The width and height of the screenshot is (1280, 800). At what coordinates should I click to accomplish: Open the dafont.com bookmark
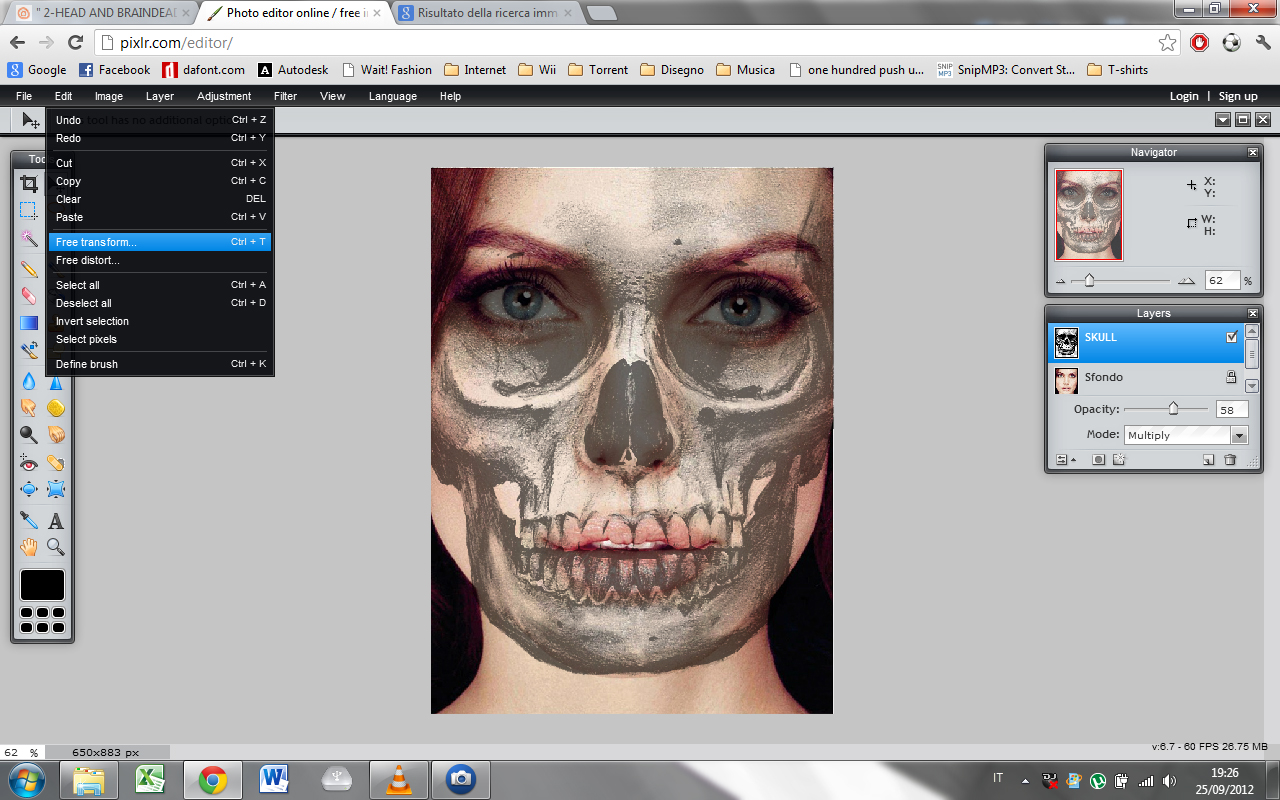(x=204, y=70)
